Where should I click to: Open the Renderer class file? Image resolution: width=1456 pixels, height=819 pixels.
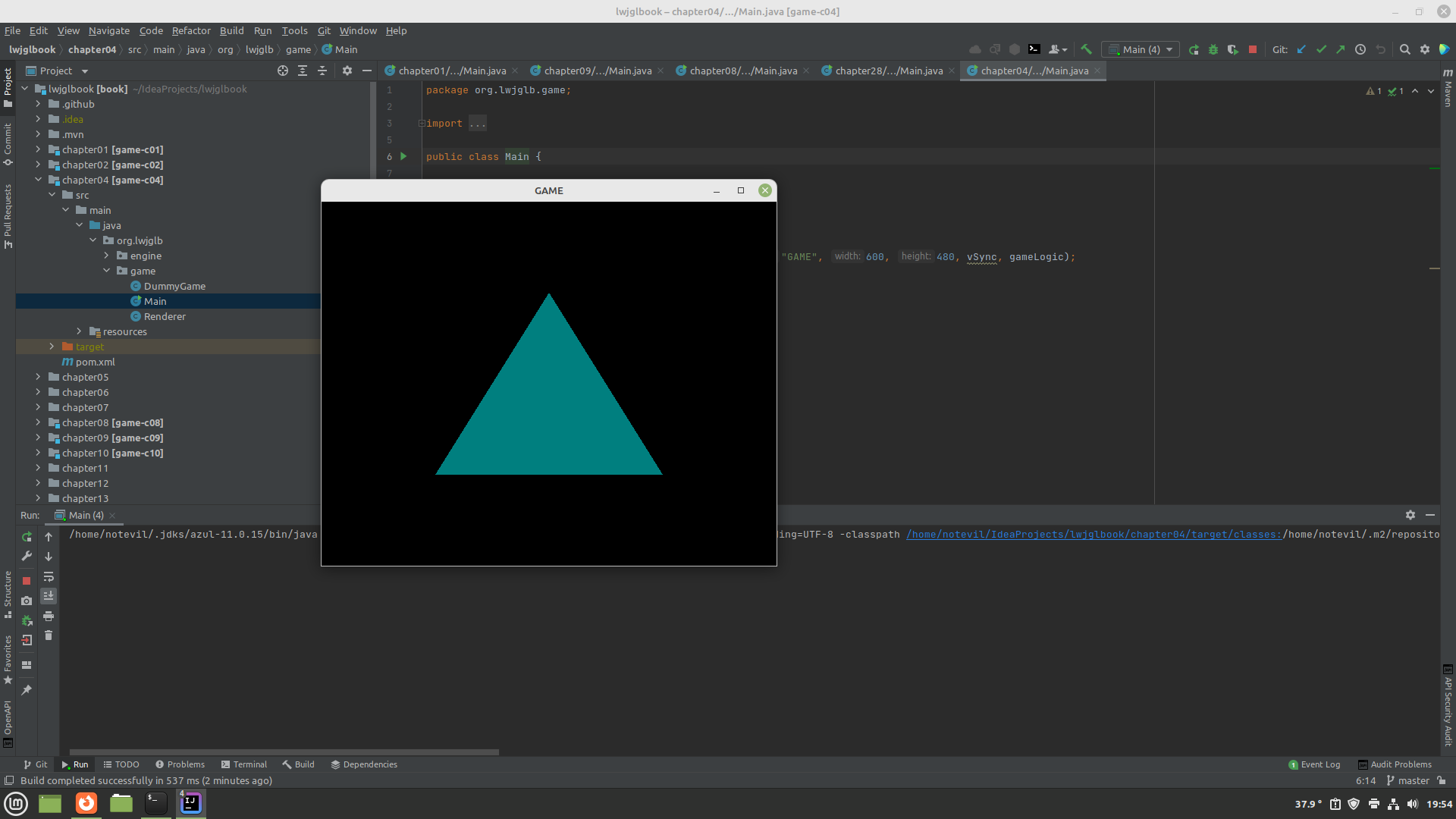(164, 315)
